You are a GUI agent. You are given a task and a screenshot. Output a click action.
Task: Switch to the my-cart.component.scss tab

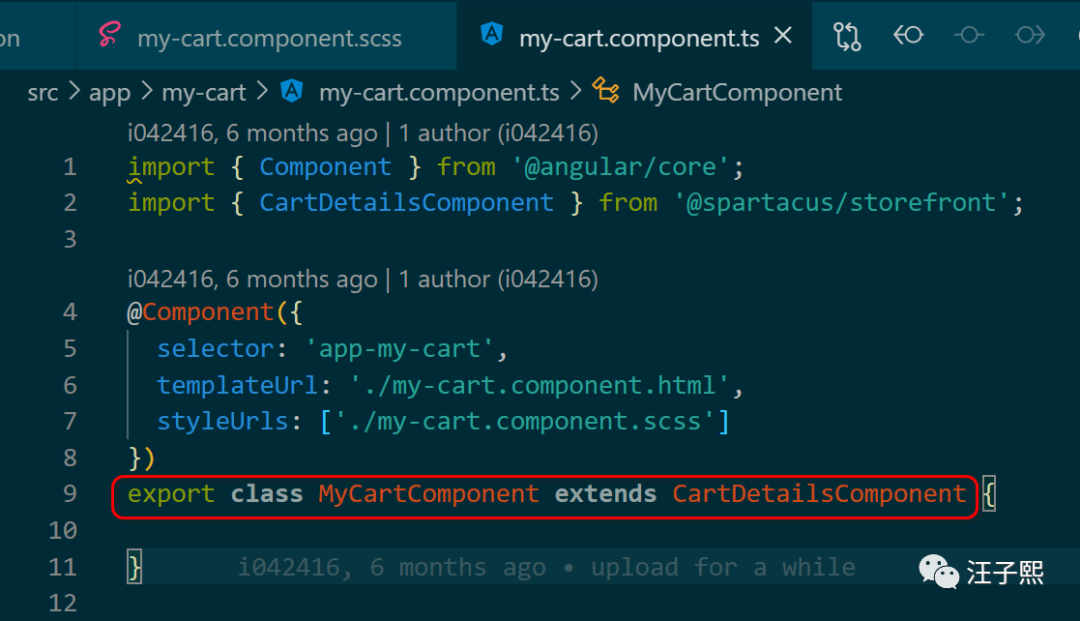click(269, 39)
